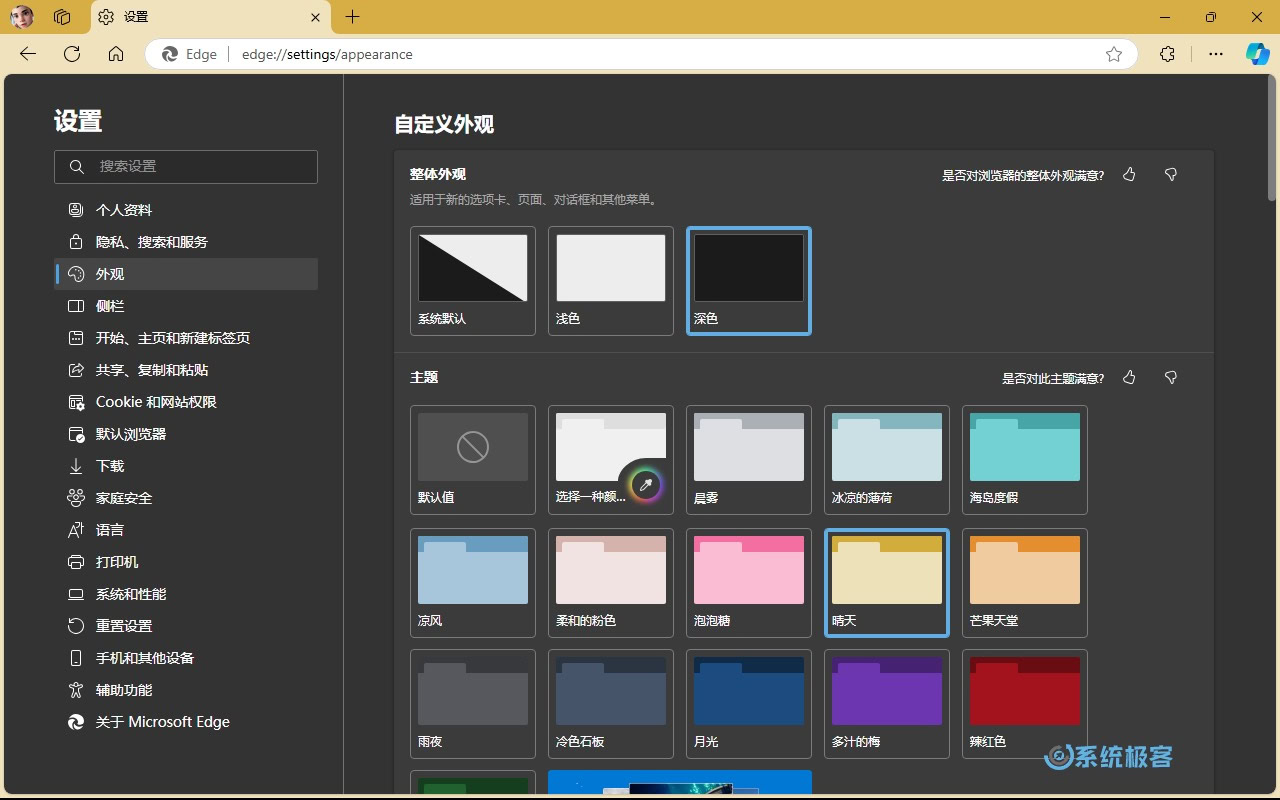
Task: Open the Copilot sidebar icon
Action: [1257, 54]
